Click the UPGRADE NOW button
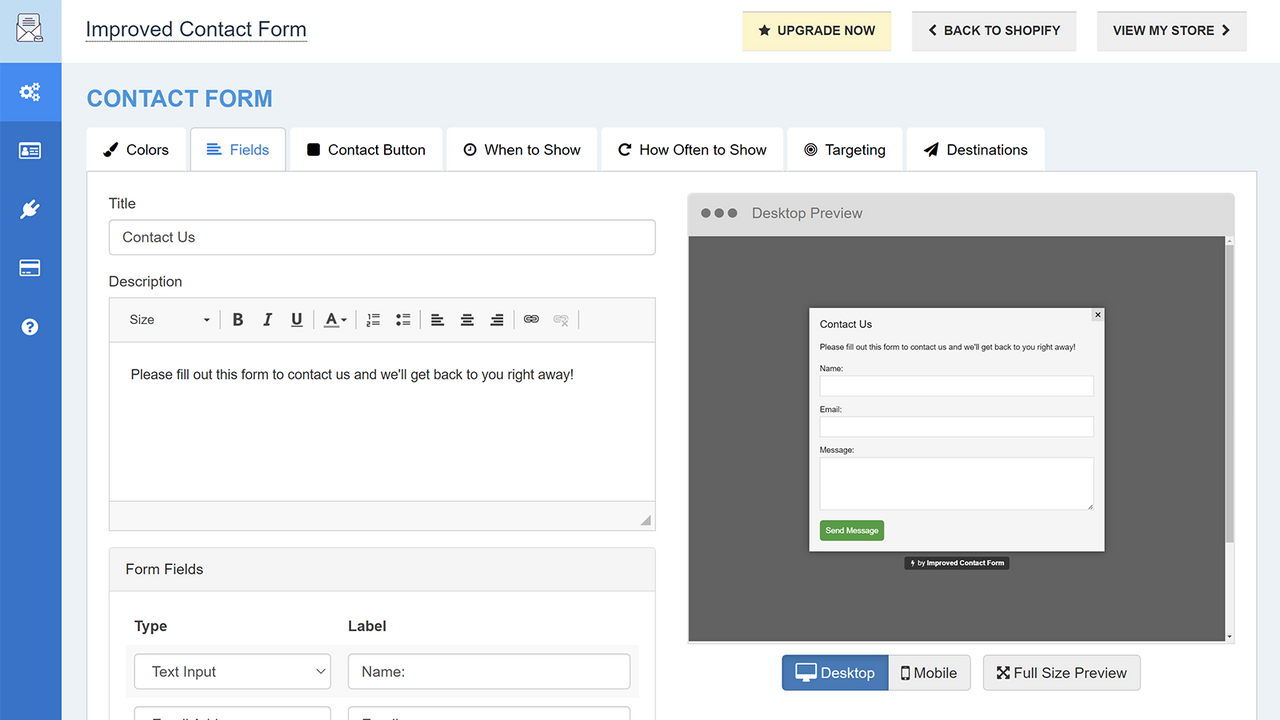The image size is (1280, 720). click(x=816, y=30)
